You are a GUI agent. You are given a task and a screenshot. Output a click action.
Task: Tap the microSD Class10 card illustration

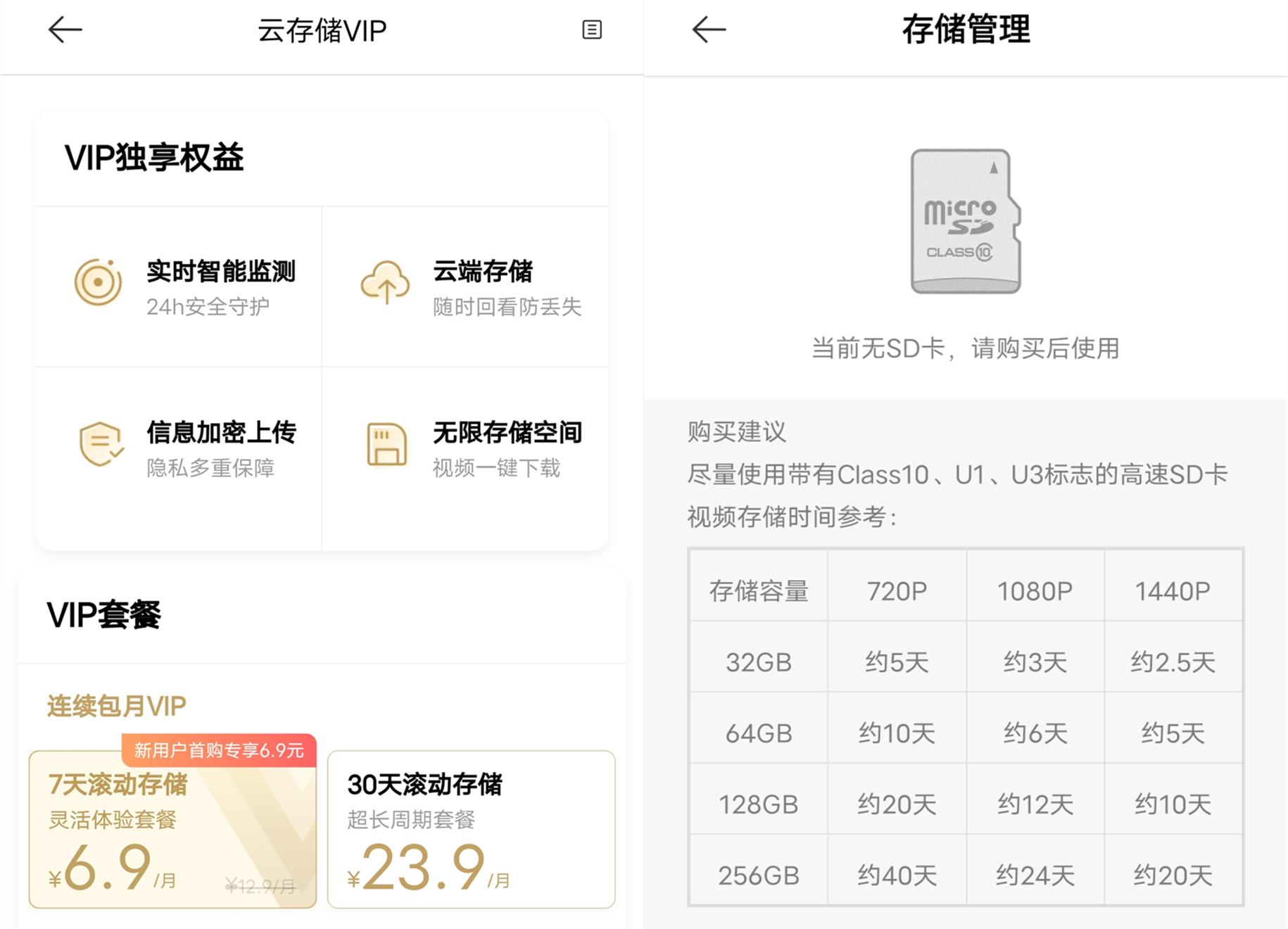[x=964, y=222]
